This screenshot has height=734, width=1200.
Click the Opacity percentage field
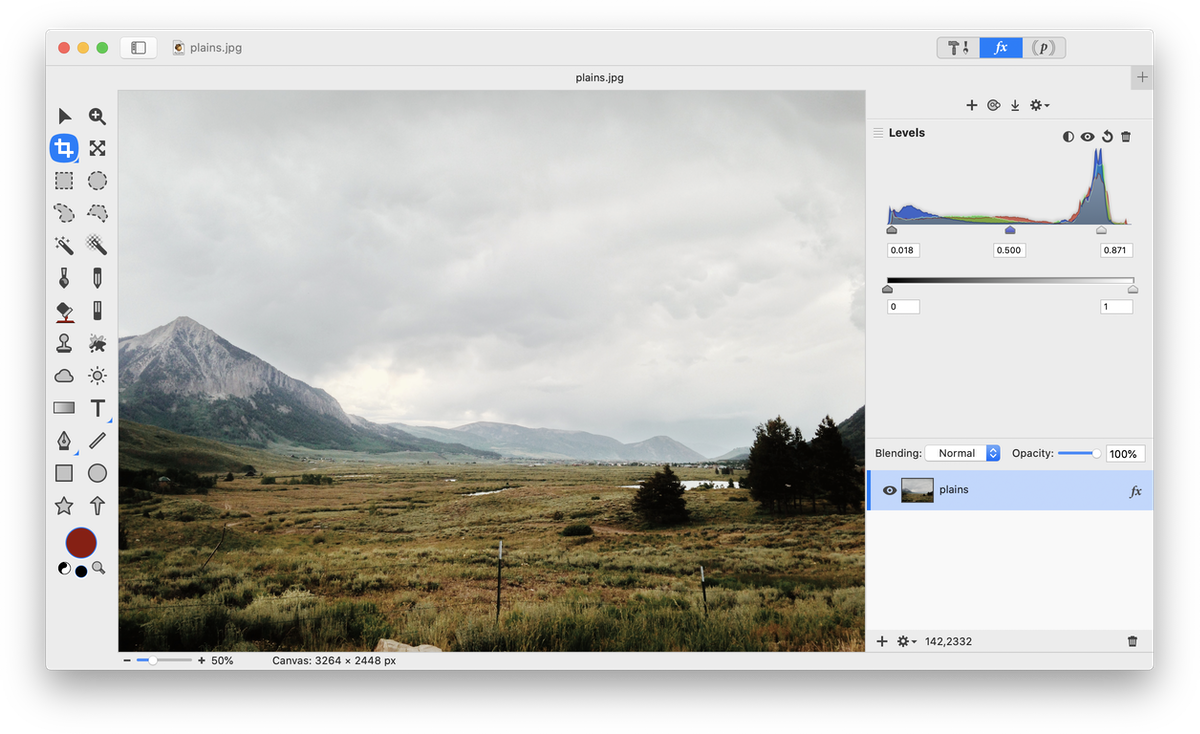click(1124, 454)
